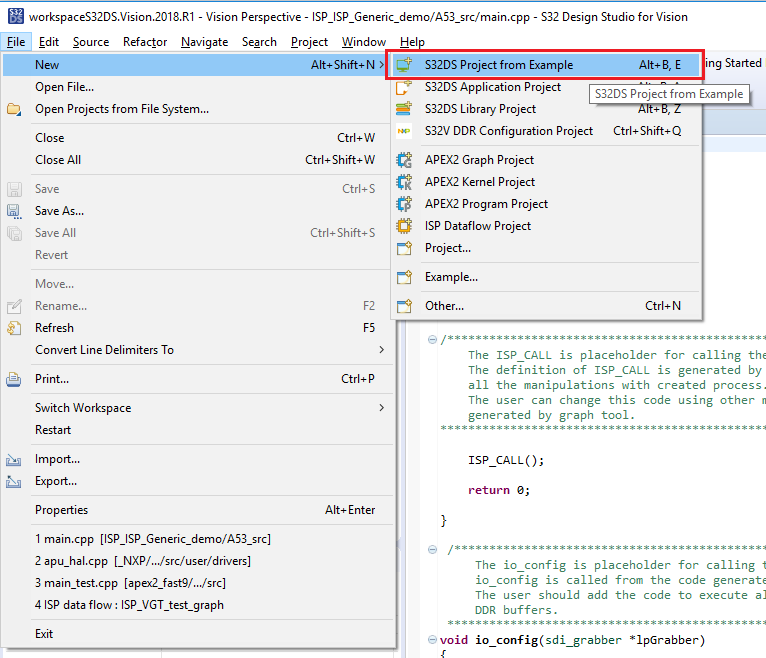Open the Help menu
Screen dimensions: 766x658
coord(412,42)
